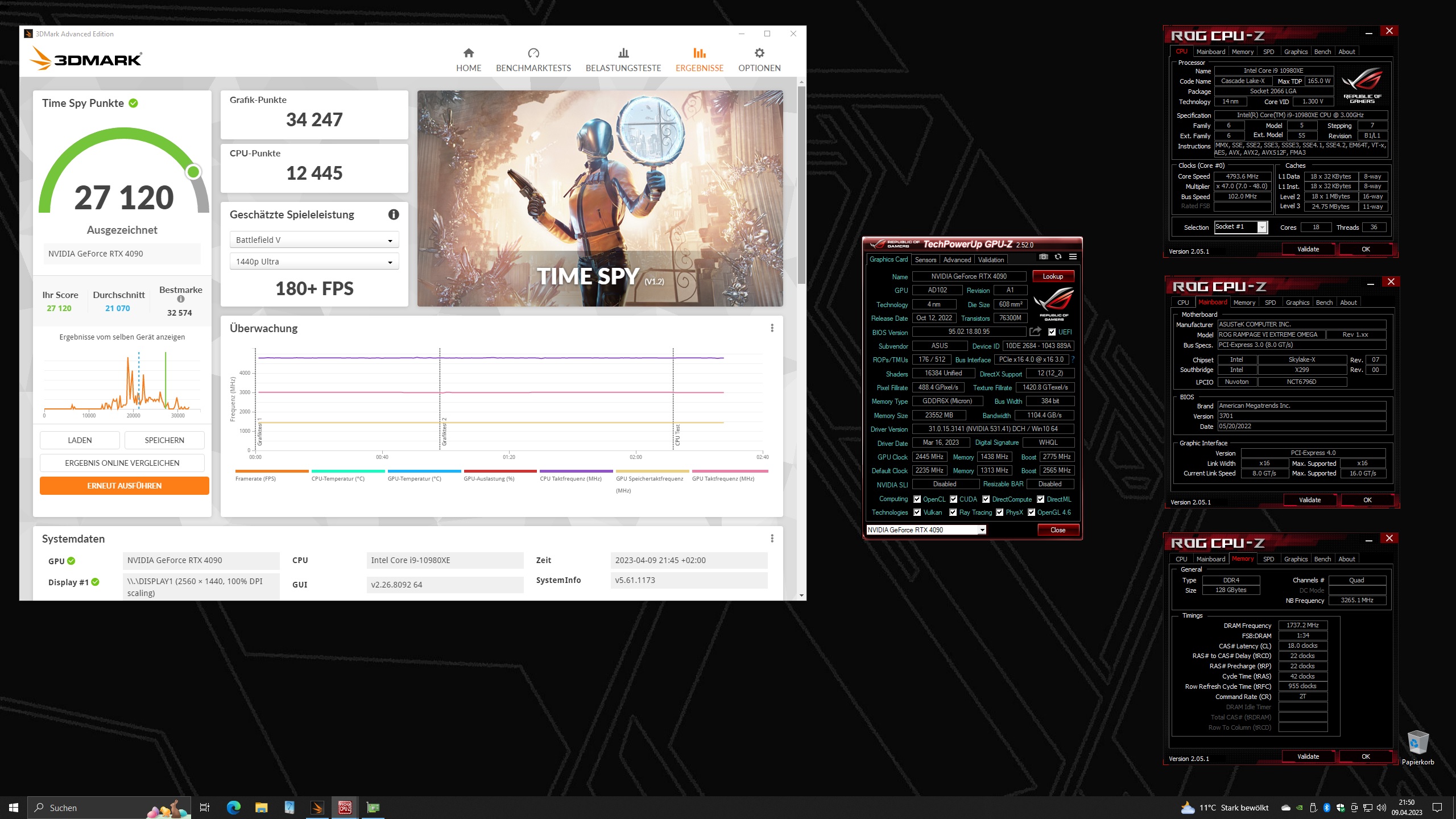Click the GPU-Z screenshot camera icon
This screenshot has height=819, width=1456.
1043,257
